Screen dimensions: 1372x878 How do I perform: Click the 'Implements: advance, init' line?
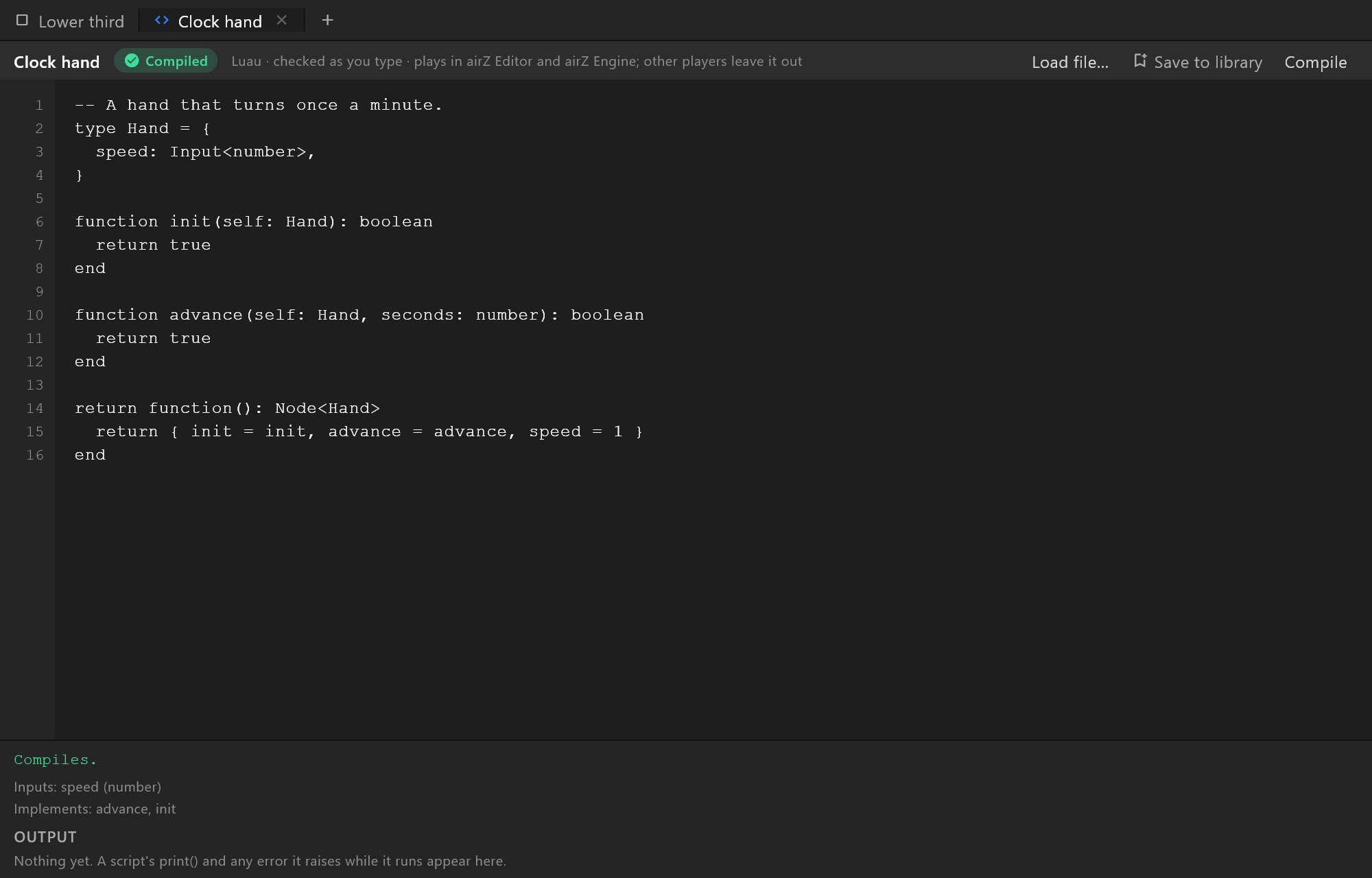pos(95,809)
